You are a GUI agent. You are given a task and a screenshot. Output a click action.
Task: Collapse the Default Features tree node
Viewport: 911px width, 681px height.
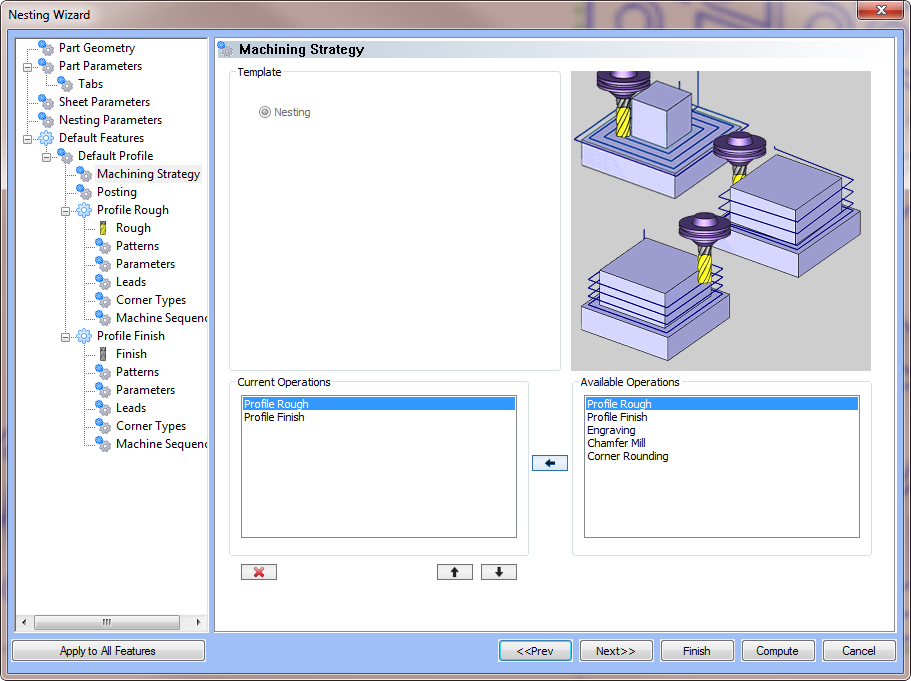(27, 138)
